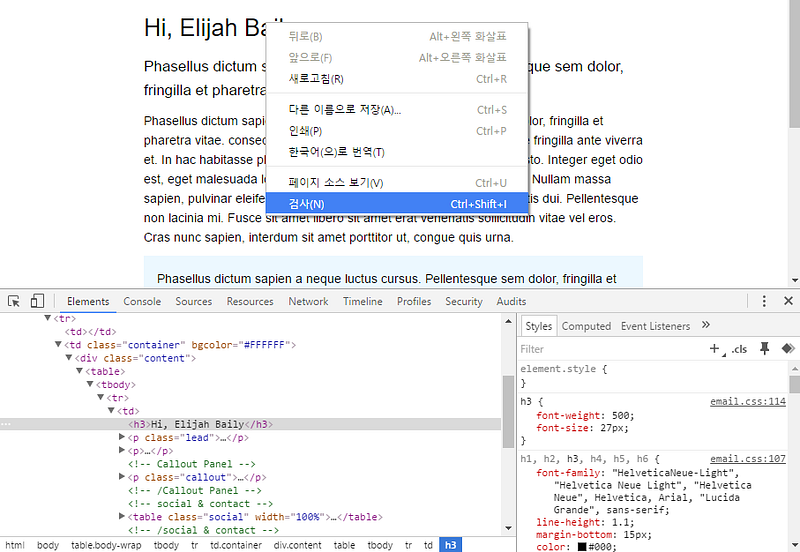800x552 pixels.
Task: Select the Styles pane tab
Action: tap(539, 326)
